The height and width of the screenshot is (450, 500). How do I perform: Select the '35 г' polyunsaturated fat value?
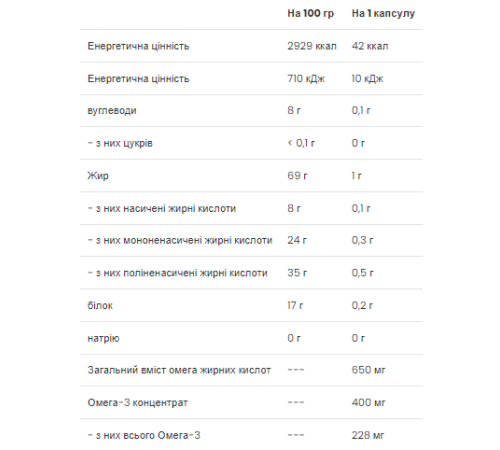click(x=297, y=273)
